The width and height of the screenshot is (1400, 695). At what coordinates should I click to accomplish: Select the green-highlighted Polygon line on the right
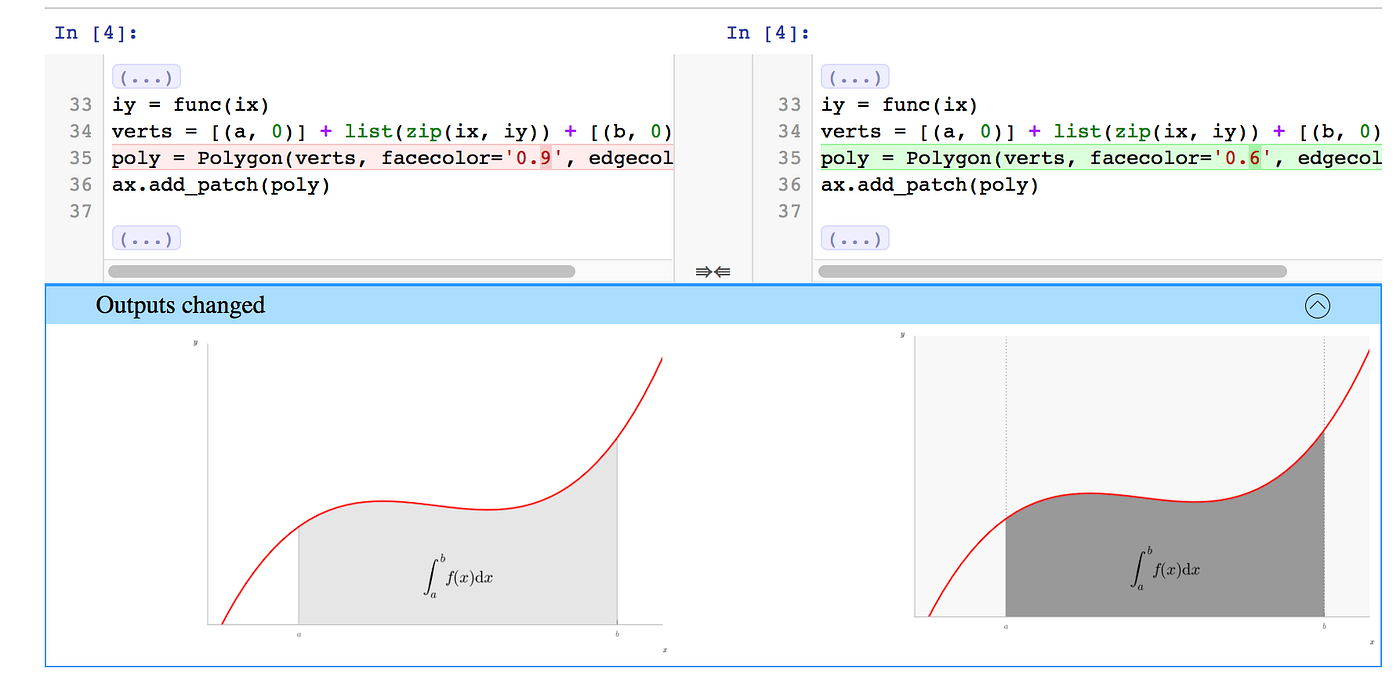point(1100,157)
